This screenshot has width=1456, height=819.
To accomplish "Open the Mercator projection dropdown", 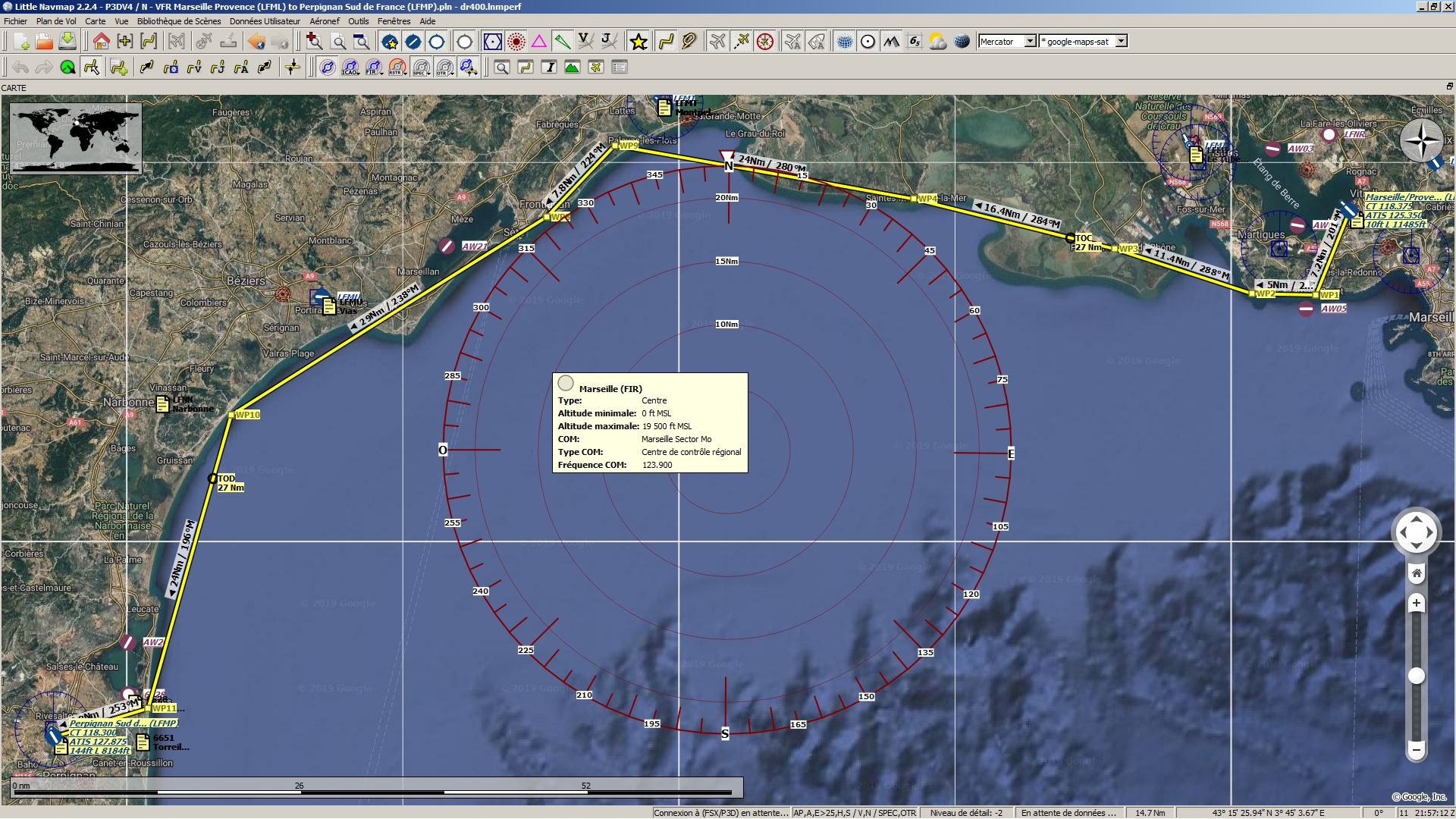I will point(1007,42).
